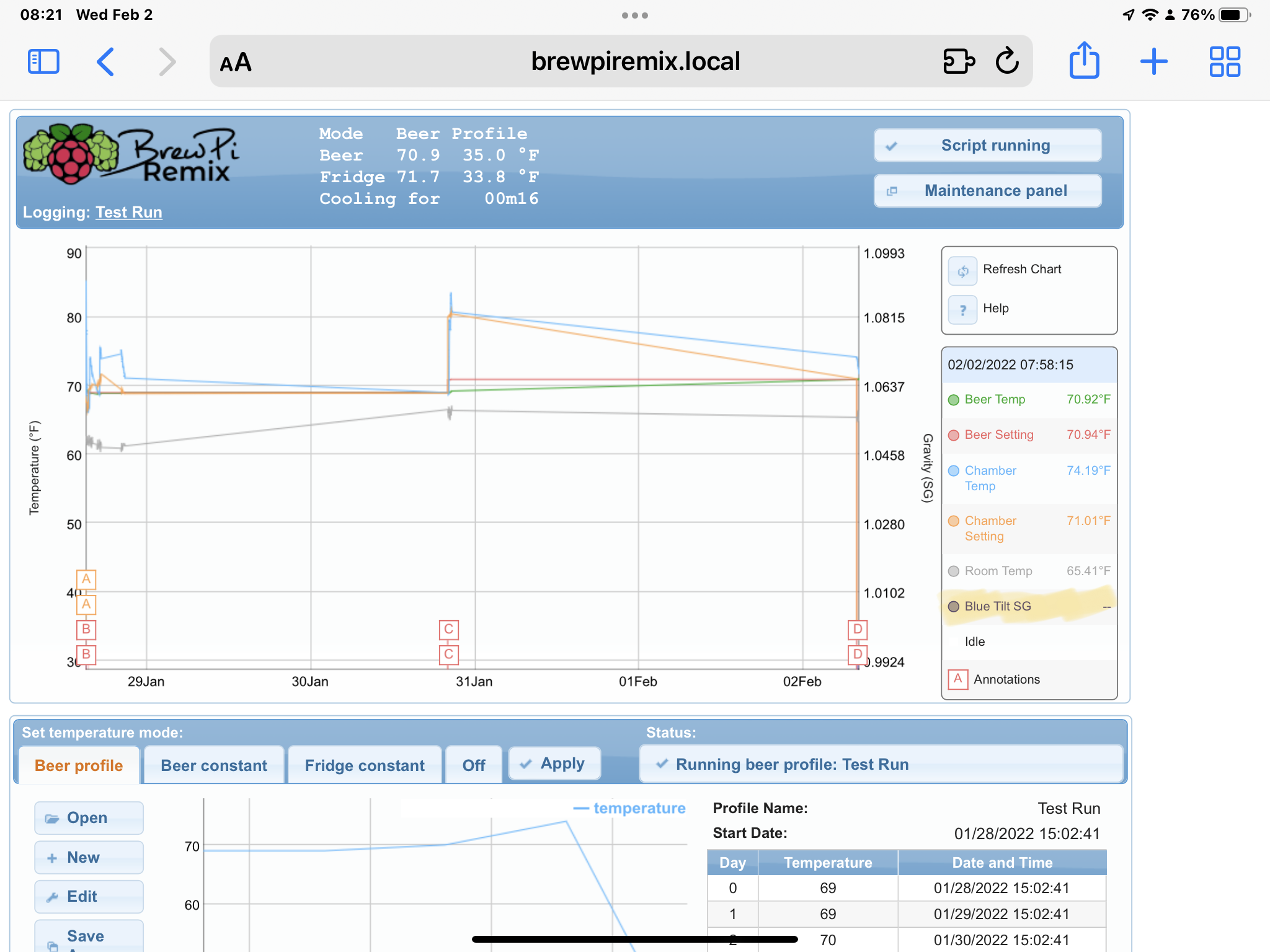Click the battery percentage indicator
The image size is (1270, 952).
pos(1197,15)
